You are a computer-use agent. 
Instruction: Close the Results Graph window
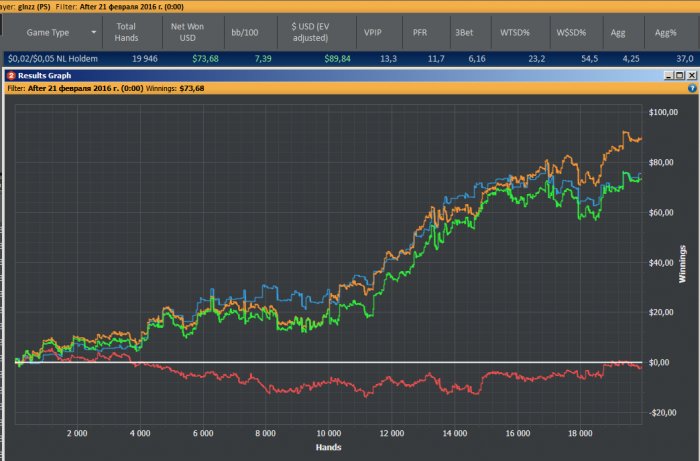coord(691,75)
